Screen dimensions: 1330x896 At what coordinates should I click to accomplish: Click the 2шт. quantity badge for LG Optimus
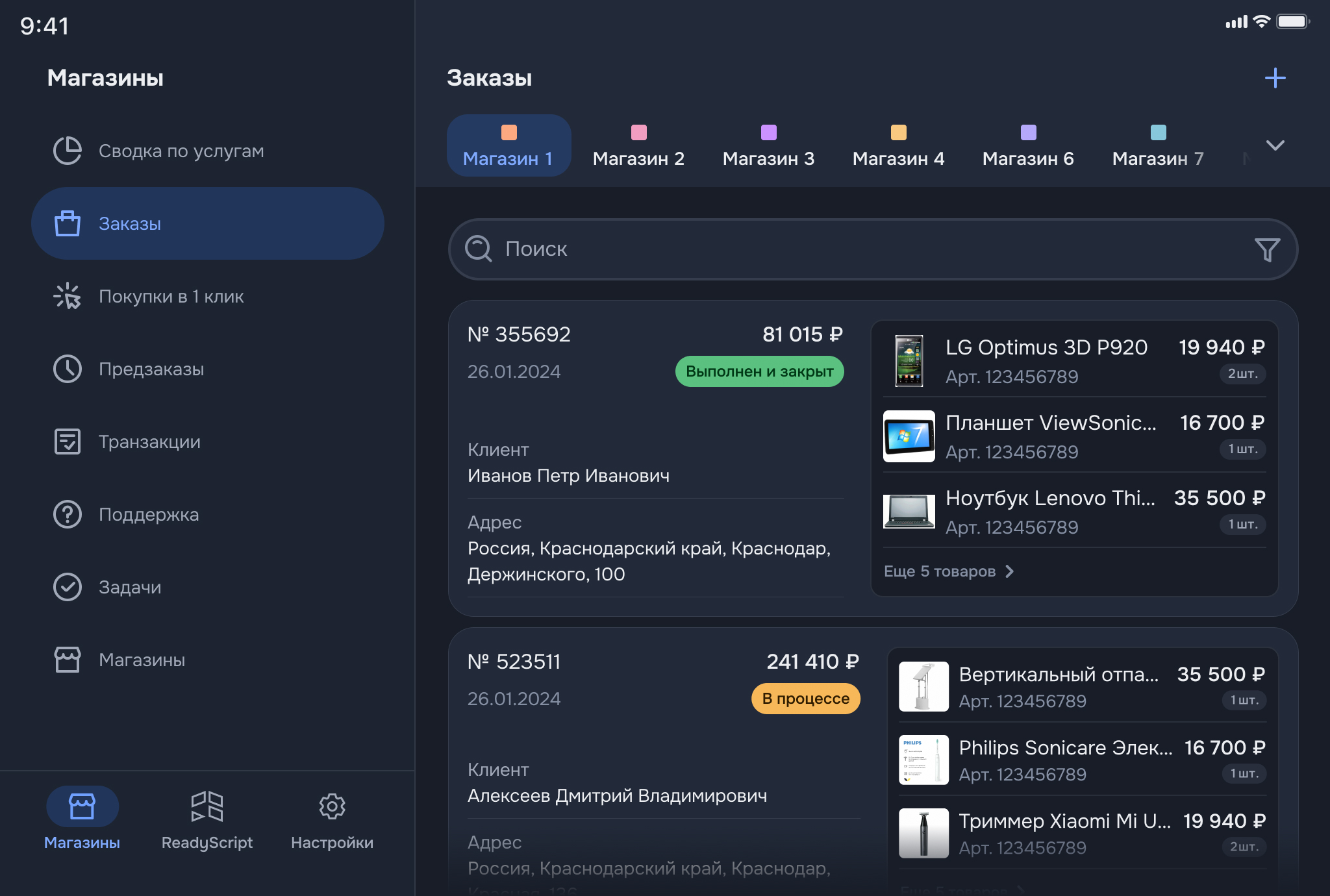(1242, 373)
